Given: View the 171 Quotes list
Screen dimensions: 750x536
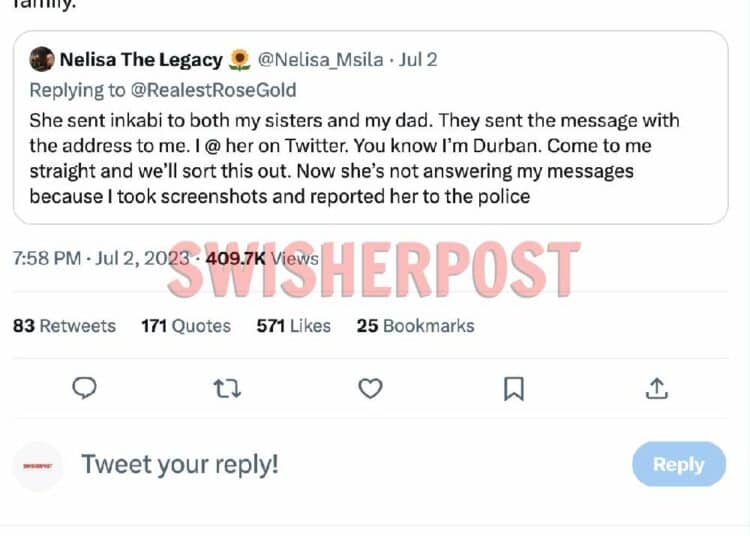Looking at the screenshot, I should 186,326.
